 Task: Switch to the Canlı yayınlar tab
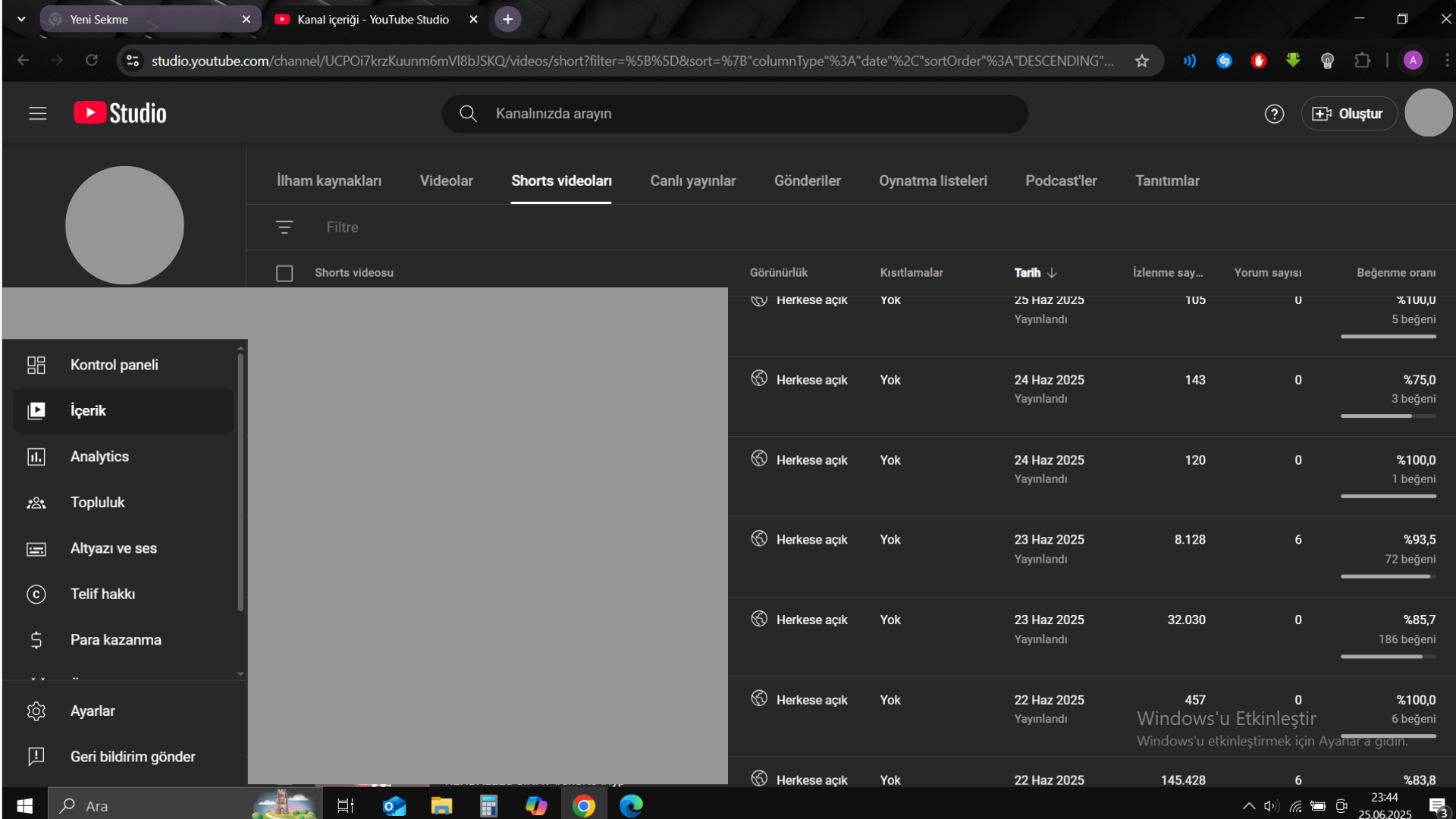(x=692, y=180)
